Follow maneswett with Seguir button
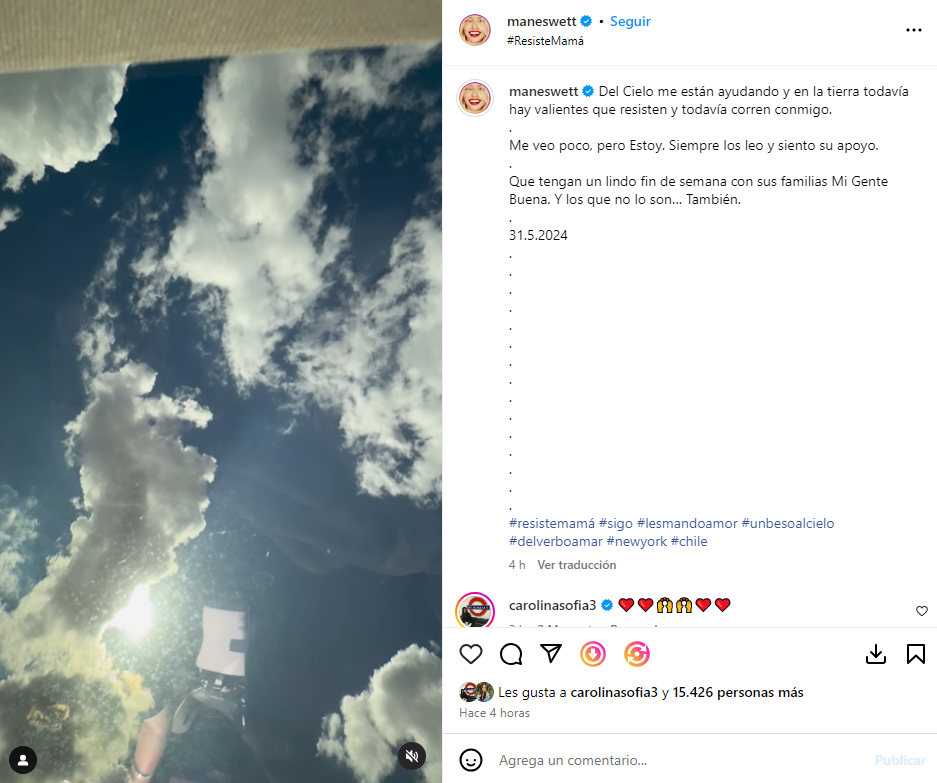The width and height of the screenshot is (937, 783). tap(630, 22)
